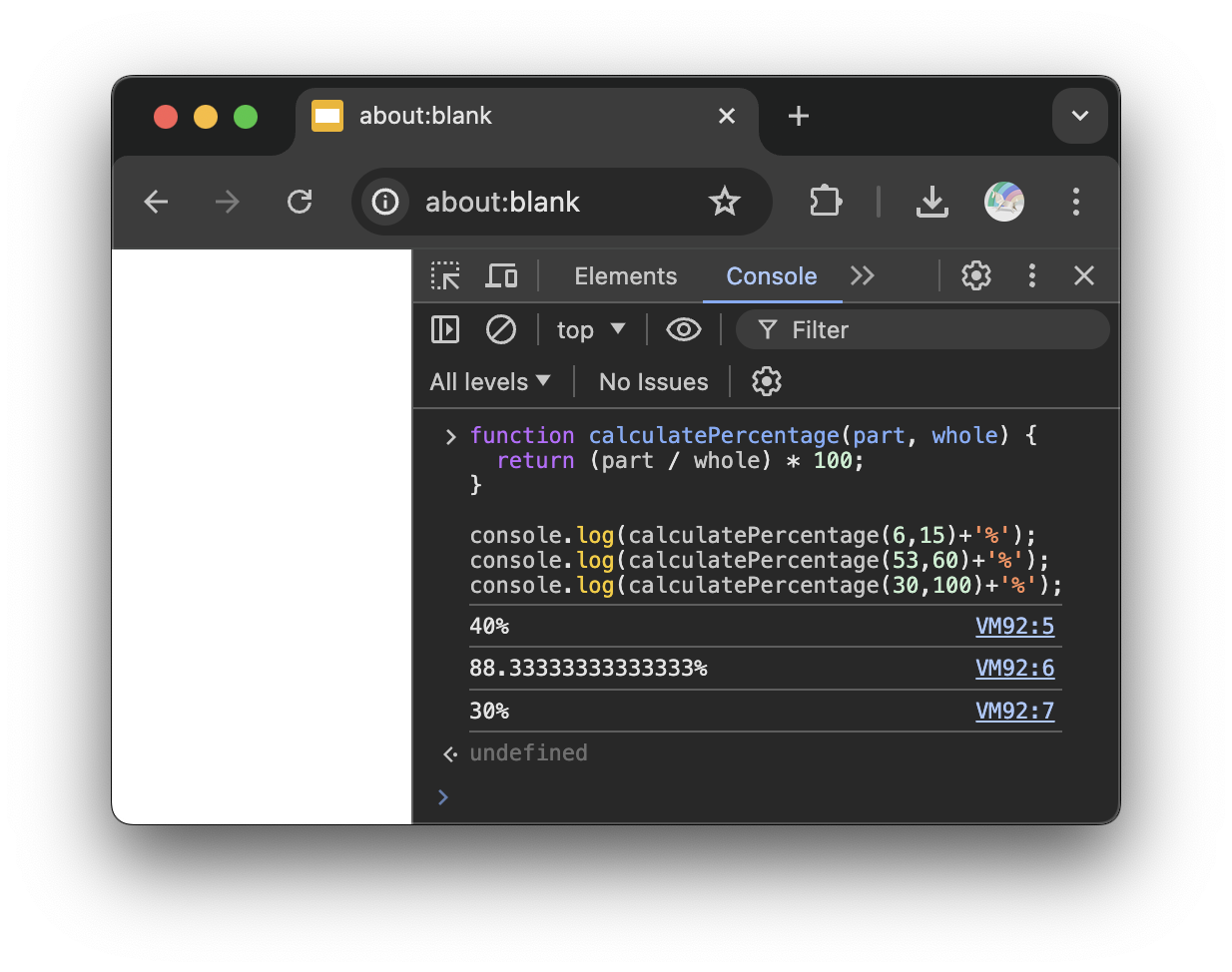Viewport: 1232px width, 972px height.
Task: Open the top JavaScript context dropdown
Action: [591, 330]
